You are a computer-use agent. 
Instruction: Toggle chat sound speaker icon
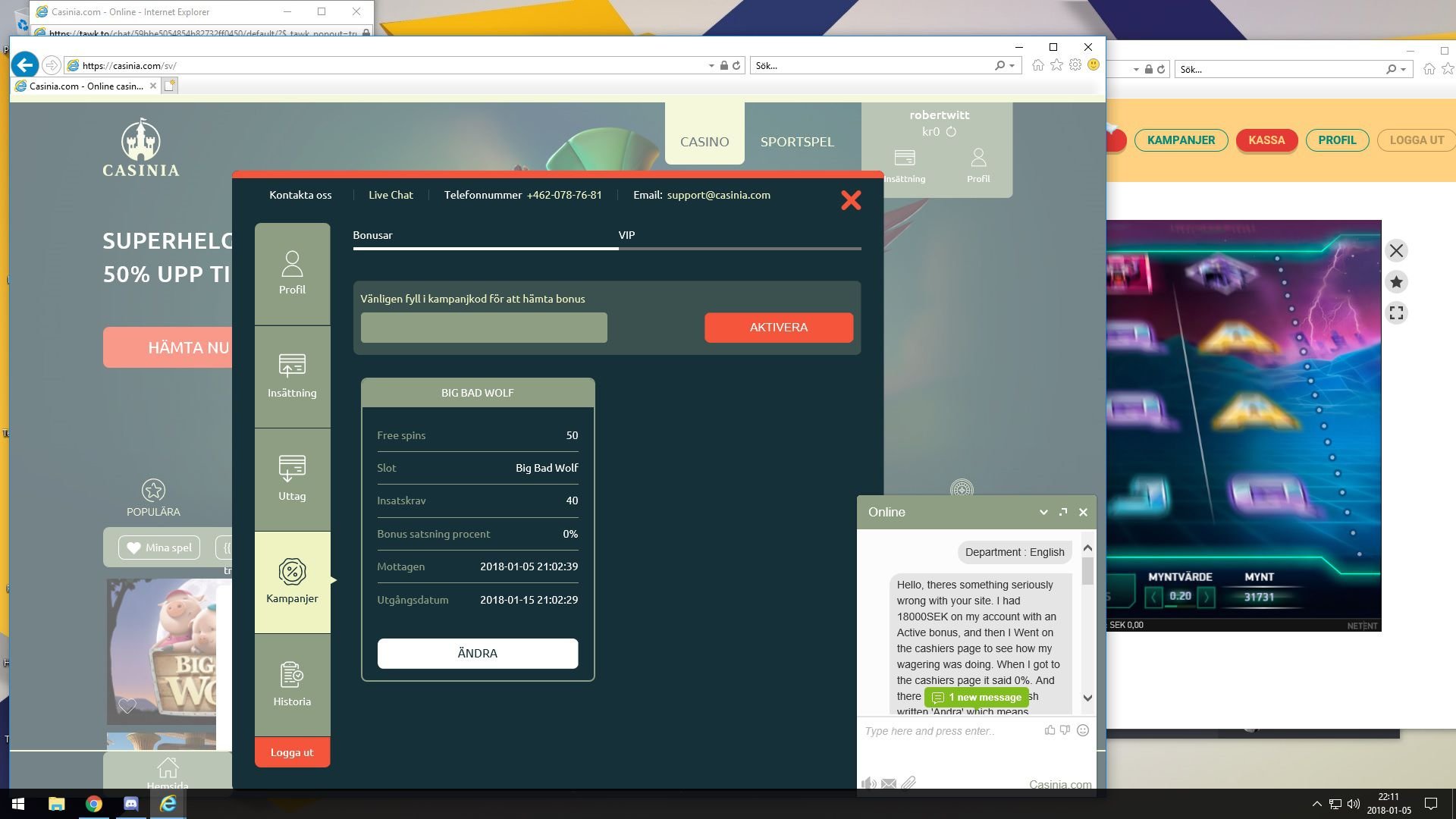(869, 783)
